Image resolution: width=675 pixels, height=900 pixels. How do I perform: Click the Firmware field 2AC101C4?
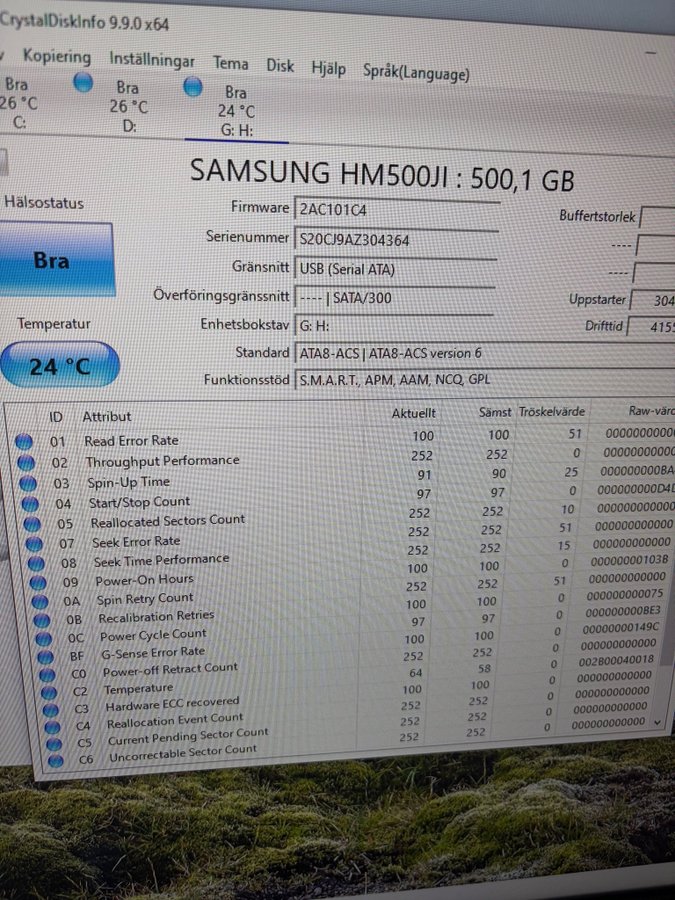tap(396, 210)
